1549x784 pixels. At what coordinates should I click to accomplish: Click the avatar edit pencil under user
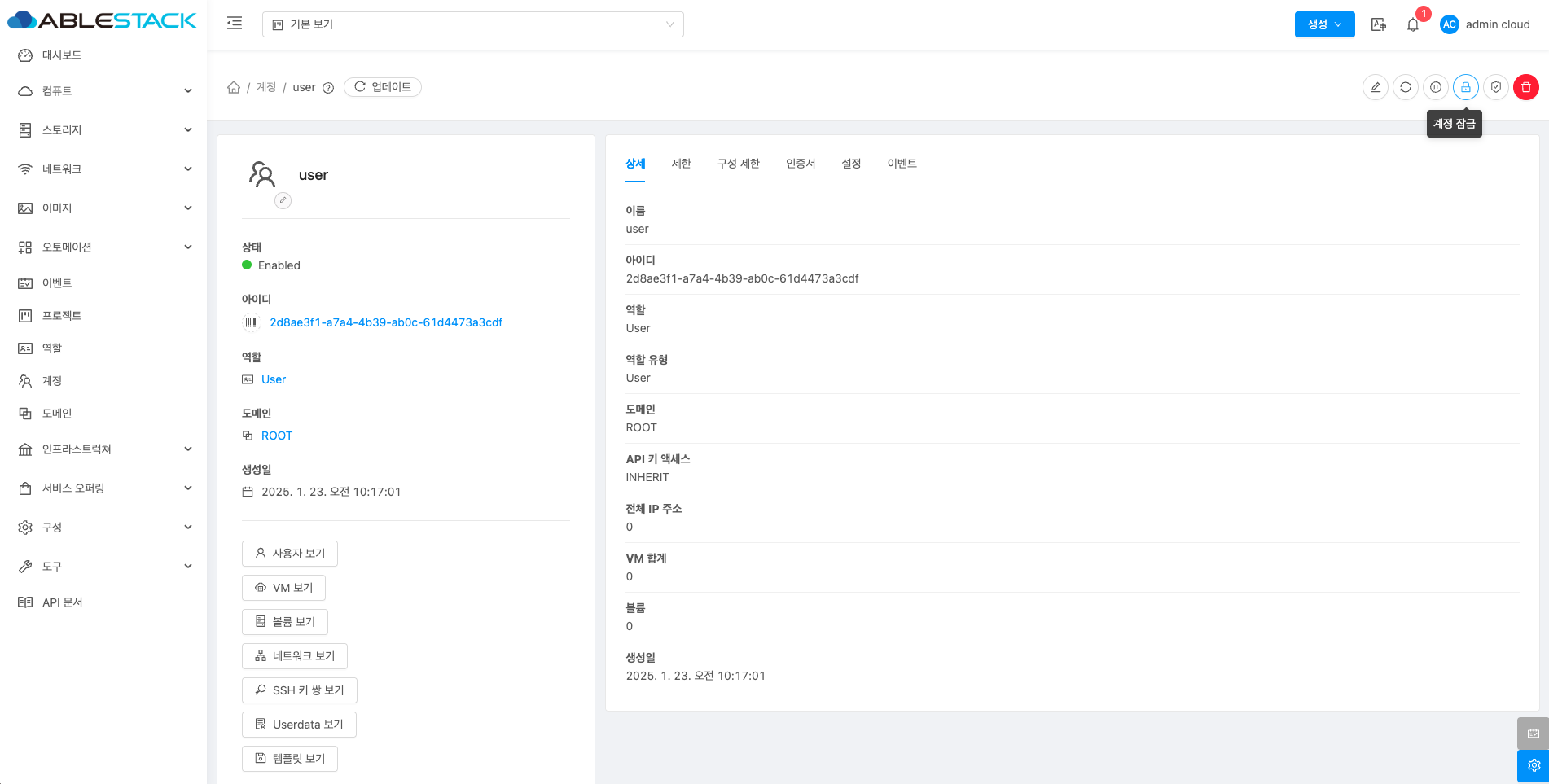(283, 200)
